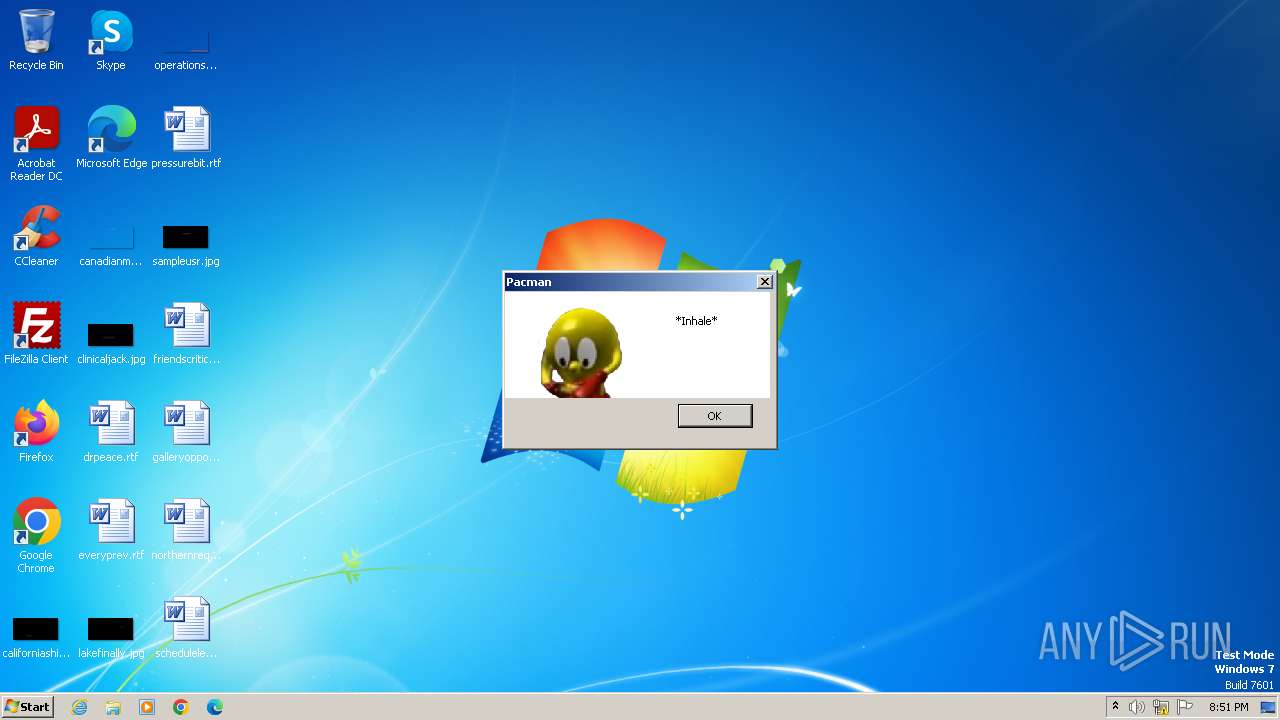Screen dimensions: 1280x720
Task: Open Acrobat Reader DC shortcut
Action: coord(36,144)
